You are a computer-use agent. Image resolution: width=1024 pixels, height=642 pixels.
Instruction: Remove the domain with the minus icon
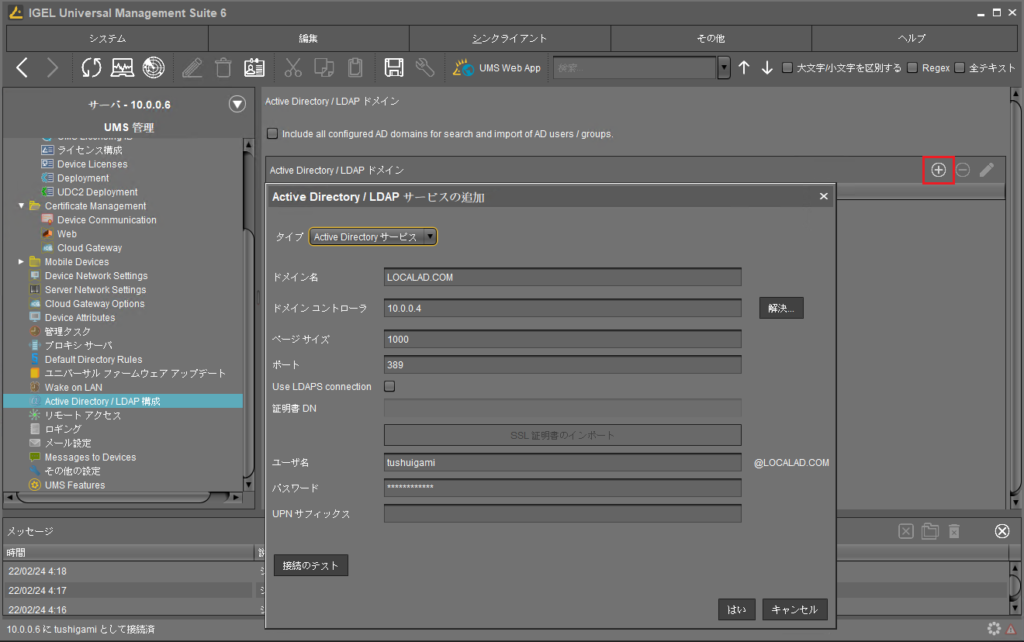tap(963, 170)
